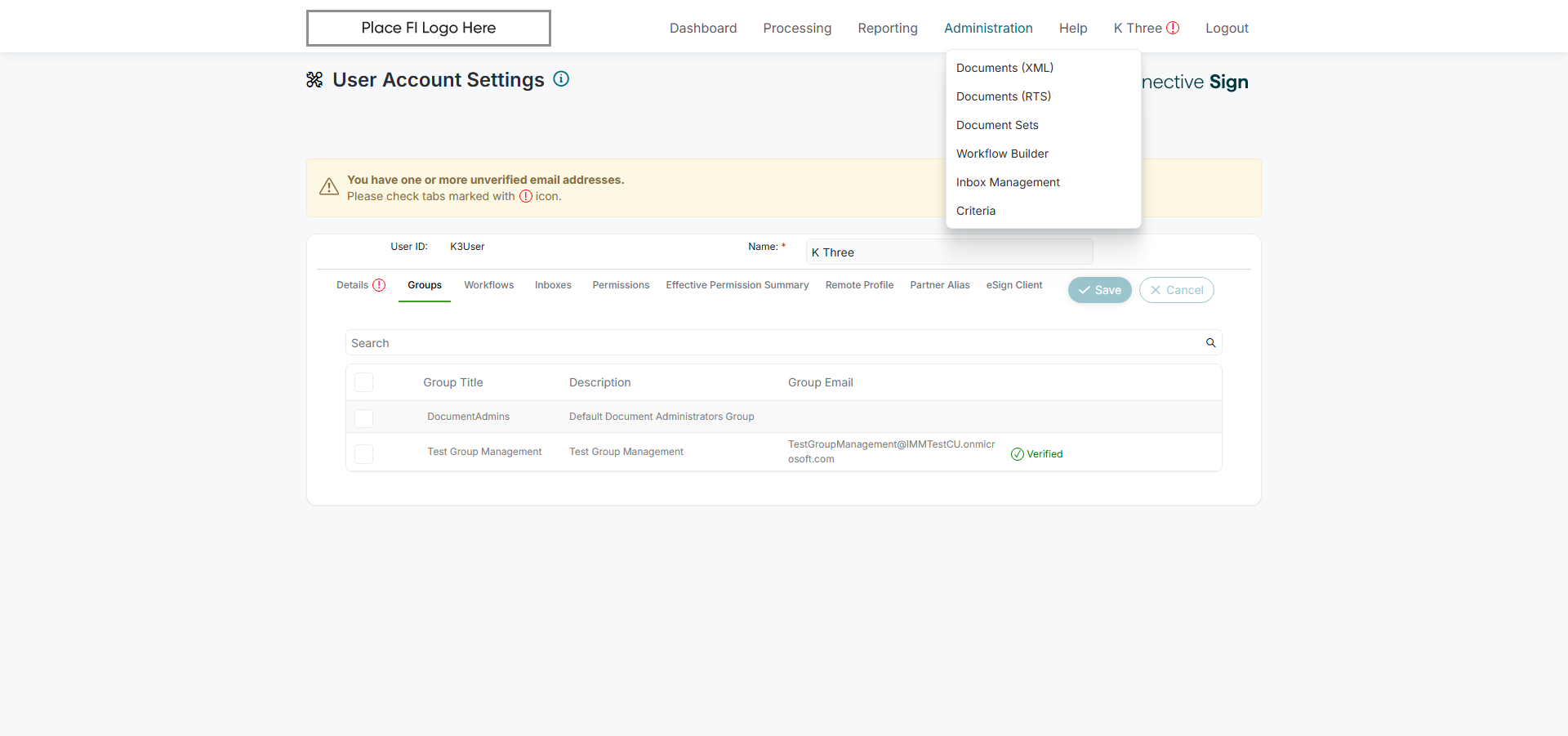This screenshot has width=1568, height=736.
Task: Click the Verified checkmark icon
Action: coord(1017,454)
